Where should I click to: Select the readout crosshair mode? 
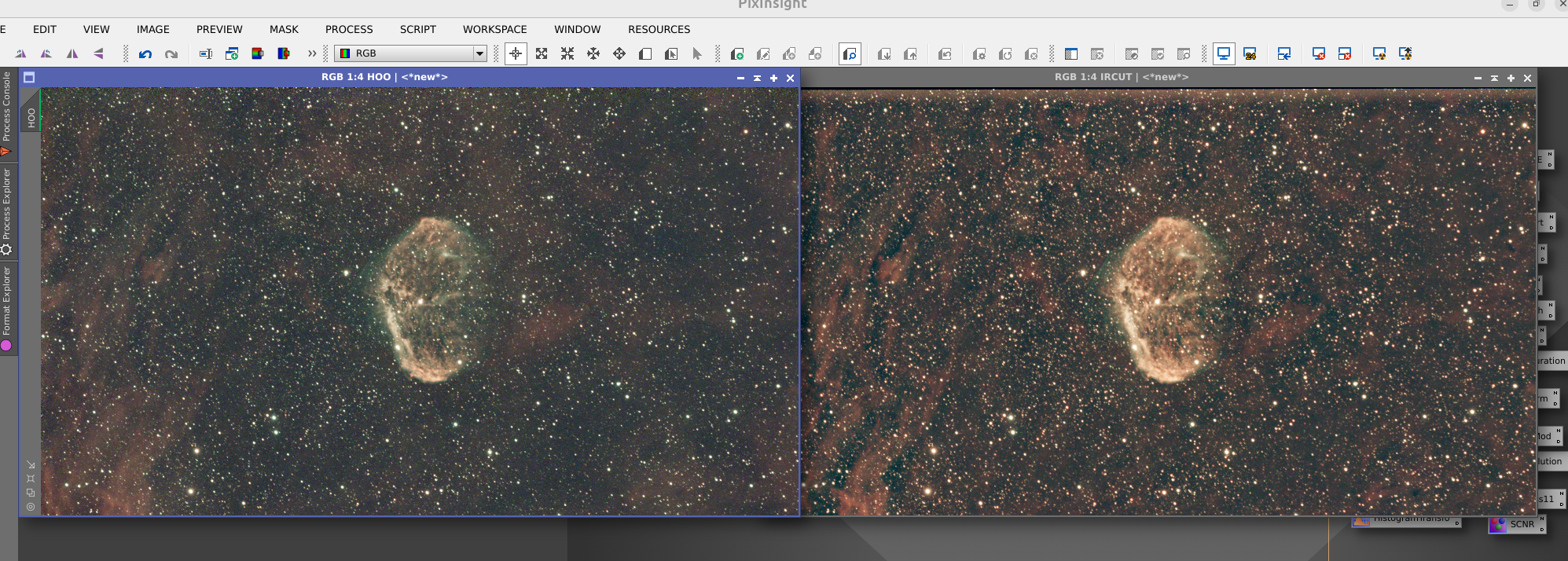pyautogui.click(x=516, y=54)
